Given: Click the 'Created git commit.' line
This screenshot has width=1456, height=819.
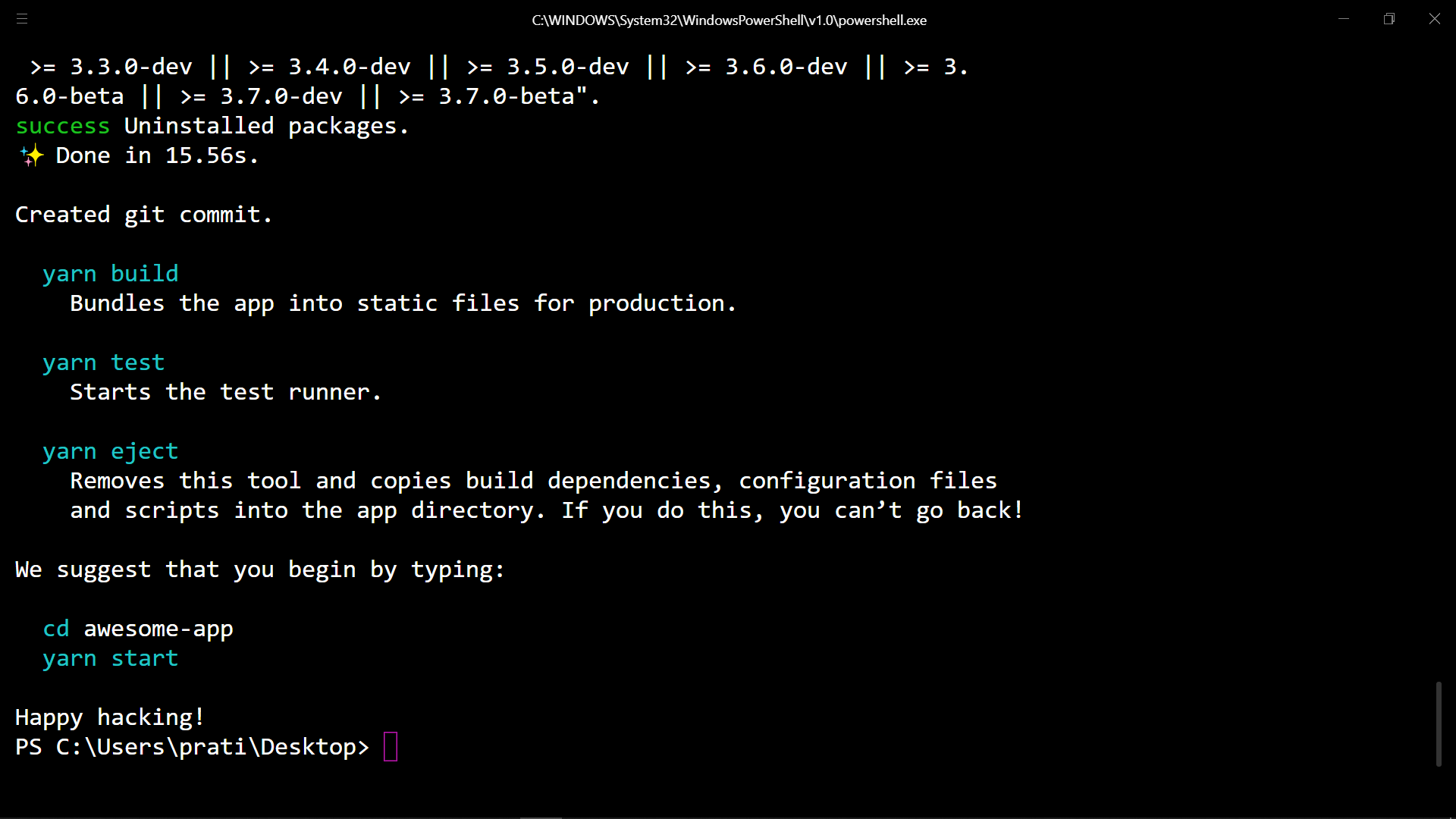Looking at the screenshot, I should coord(143,215).
